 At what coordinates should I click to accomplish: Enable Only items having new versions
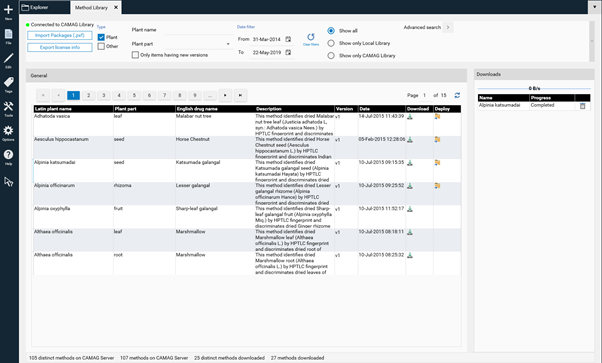(135, 55)
